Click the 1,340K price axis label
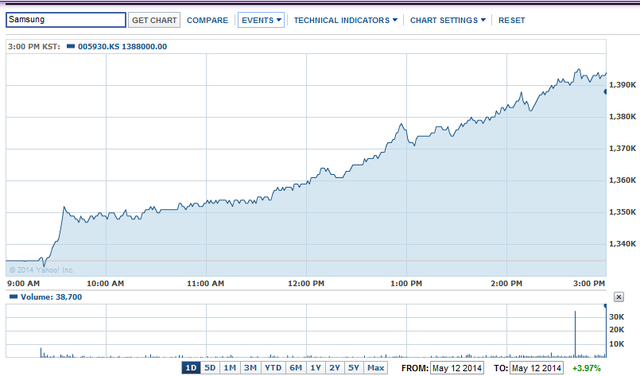This screenshot has height=376, width=640. click(622, 244)
